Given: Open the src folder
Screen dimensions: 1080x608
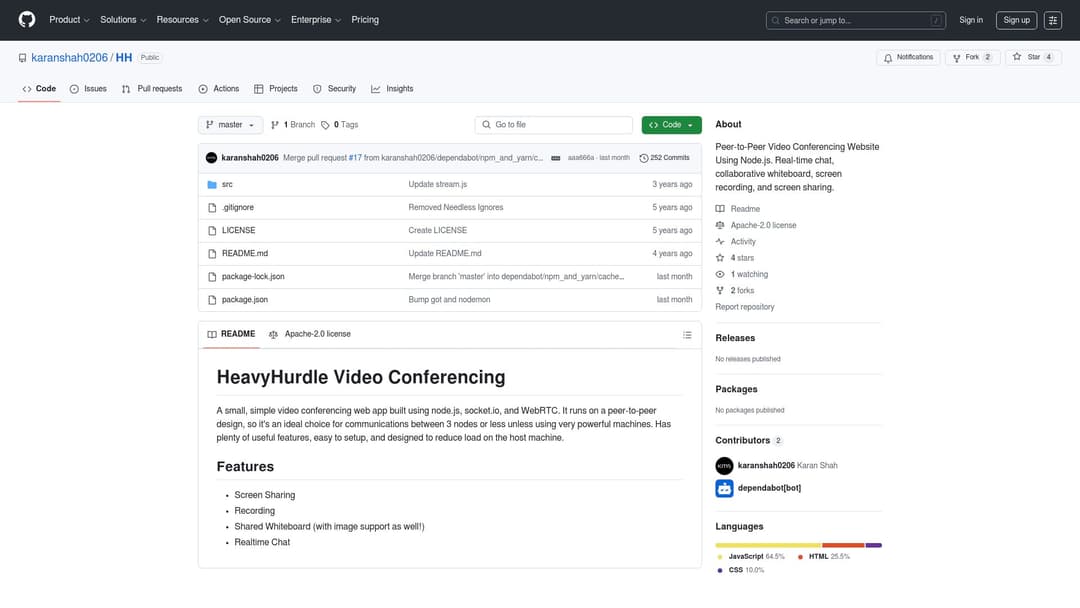Looking at the screenshot, I should [x=227, y=185].
